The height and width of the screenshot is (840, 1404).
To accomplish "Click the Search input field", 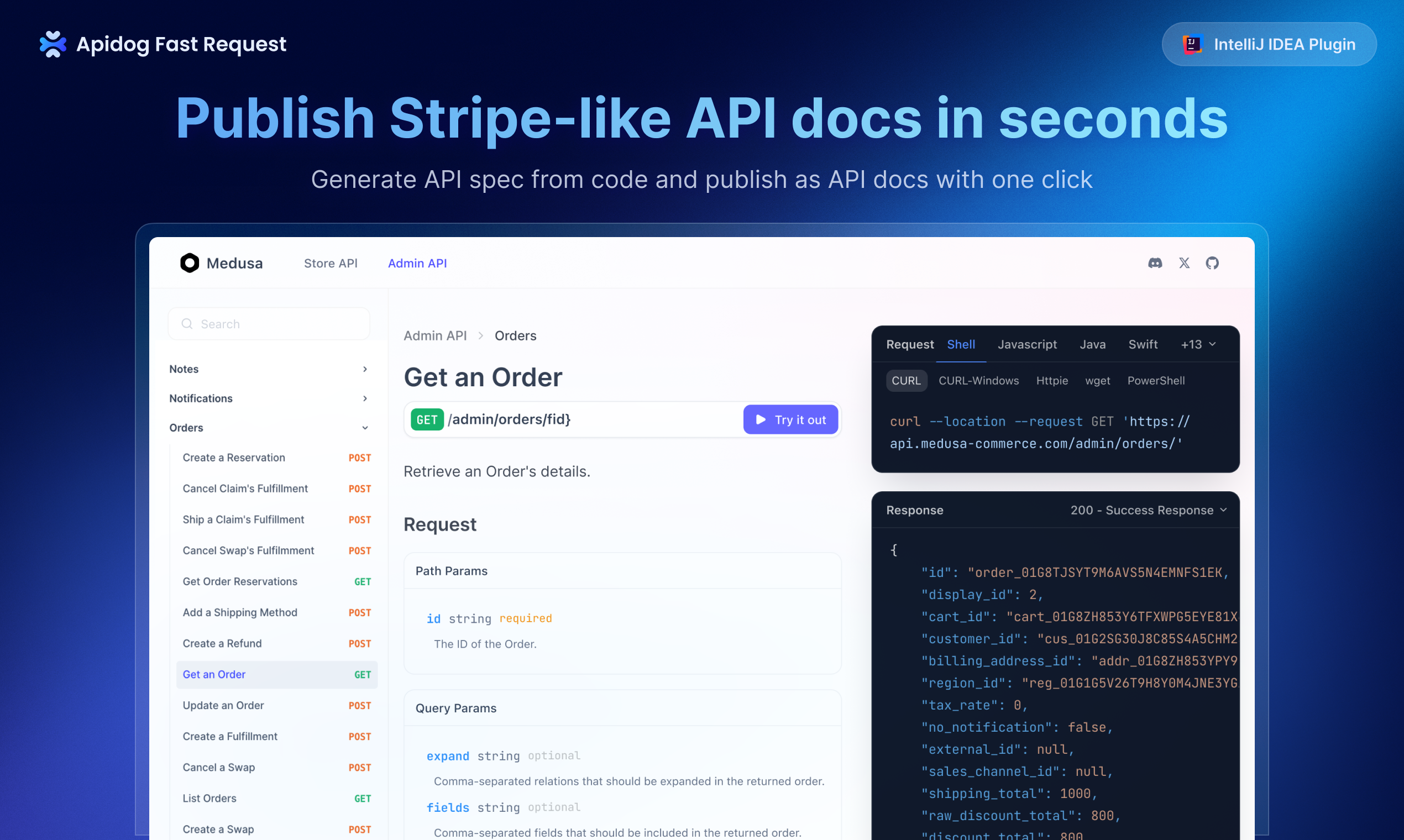I will tap(269, 324).
